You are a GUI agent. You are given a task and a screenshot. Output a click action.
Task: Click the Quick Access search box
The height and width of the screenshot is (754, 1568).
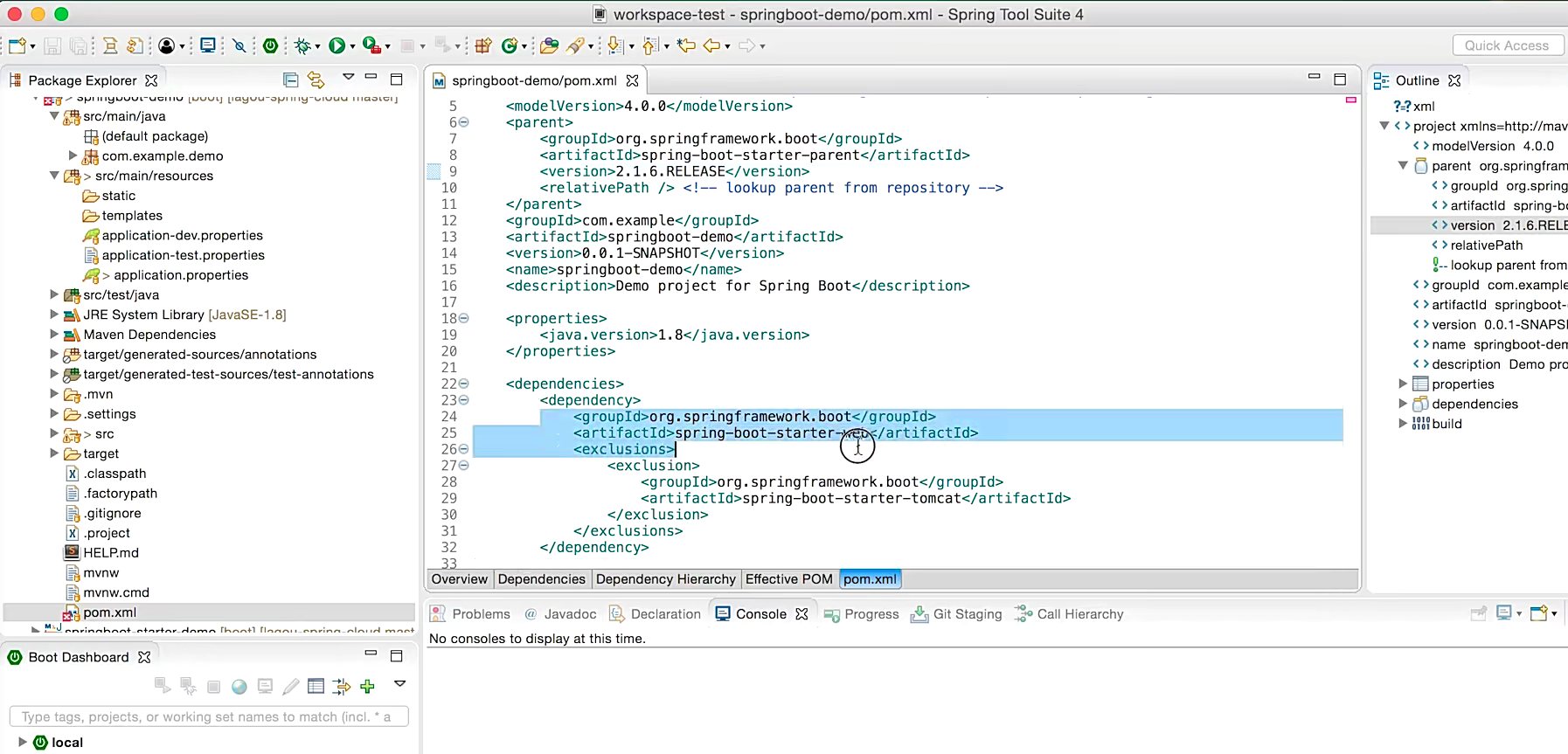coord(1506,45)
